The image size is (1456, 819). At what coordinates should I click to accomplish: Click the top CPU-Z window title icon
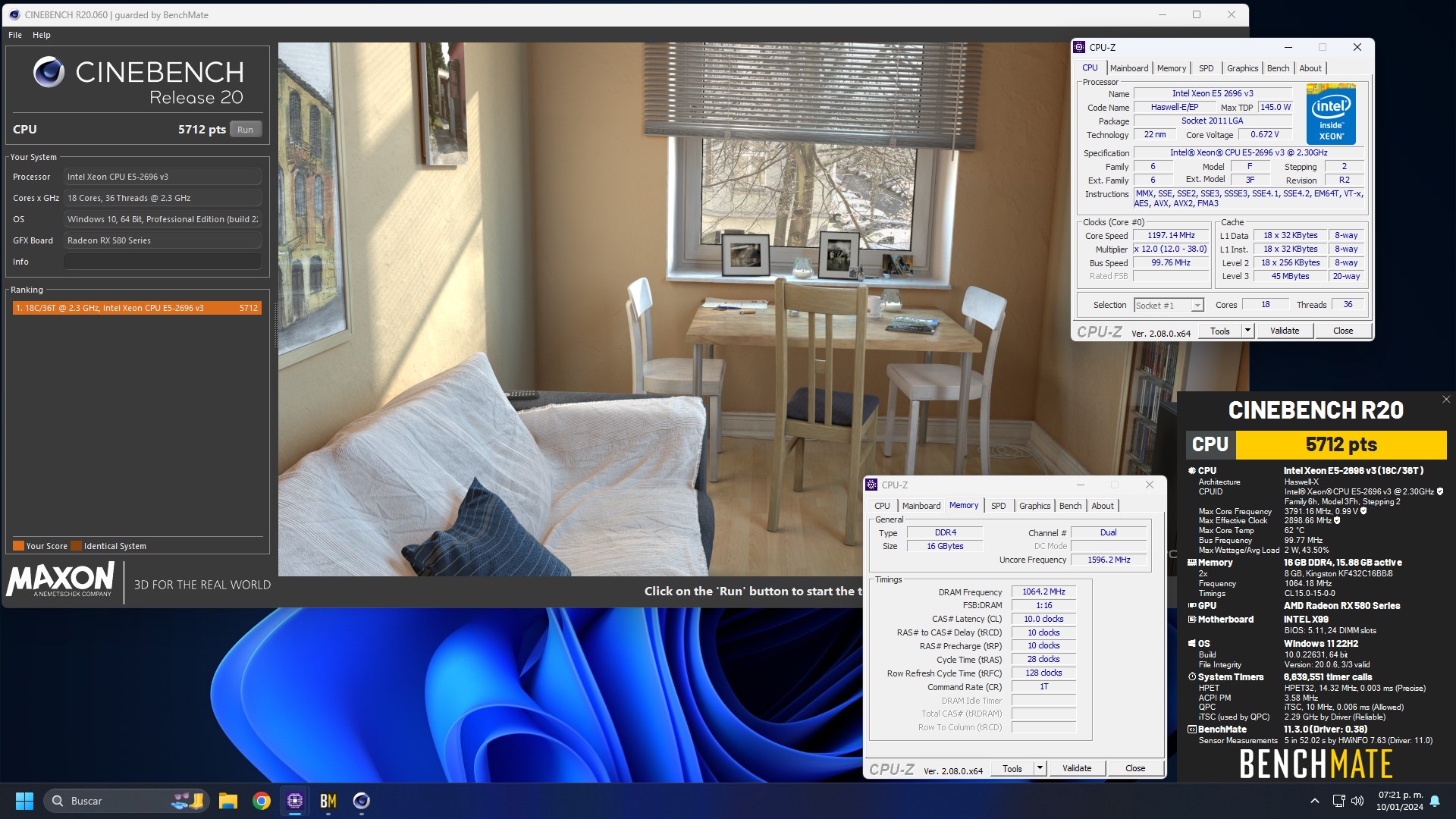[x=1079, y=47]
